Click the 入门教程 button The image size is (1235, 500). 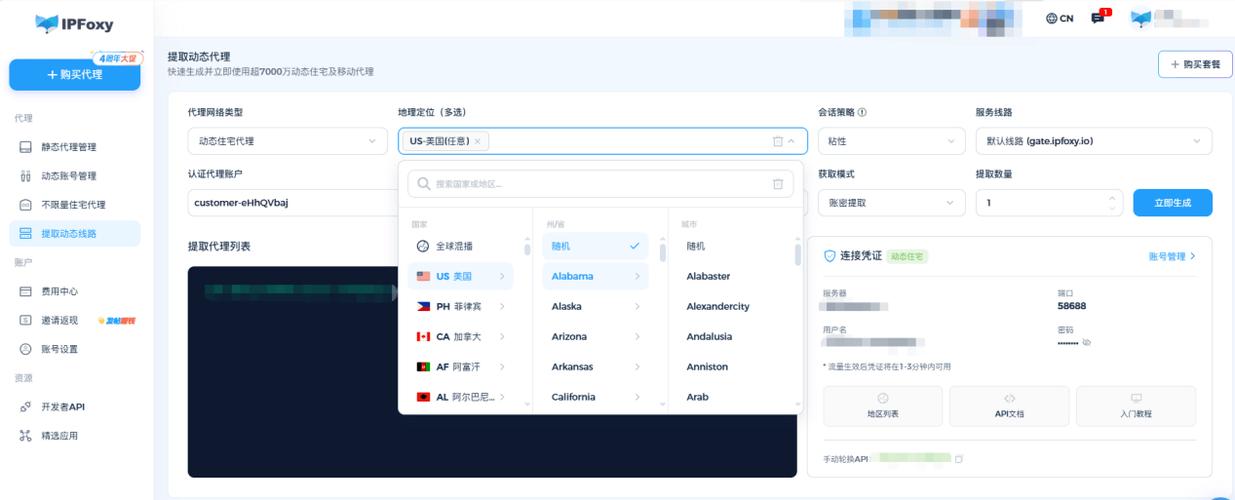tap(1136, 406)
